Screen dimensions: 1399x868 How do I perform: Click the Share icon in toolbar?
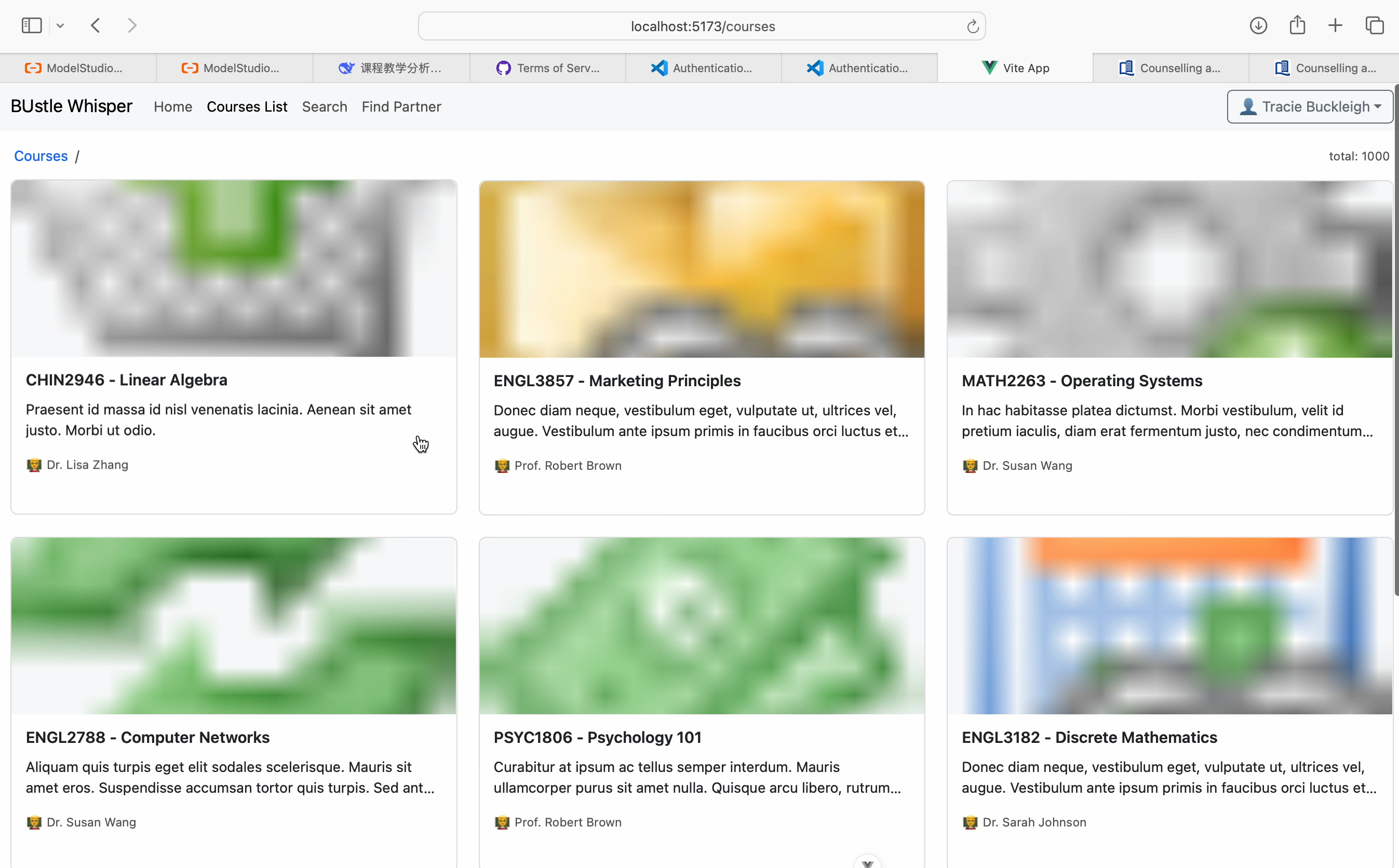1297,26
